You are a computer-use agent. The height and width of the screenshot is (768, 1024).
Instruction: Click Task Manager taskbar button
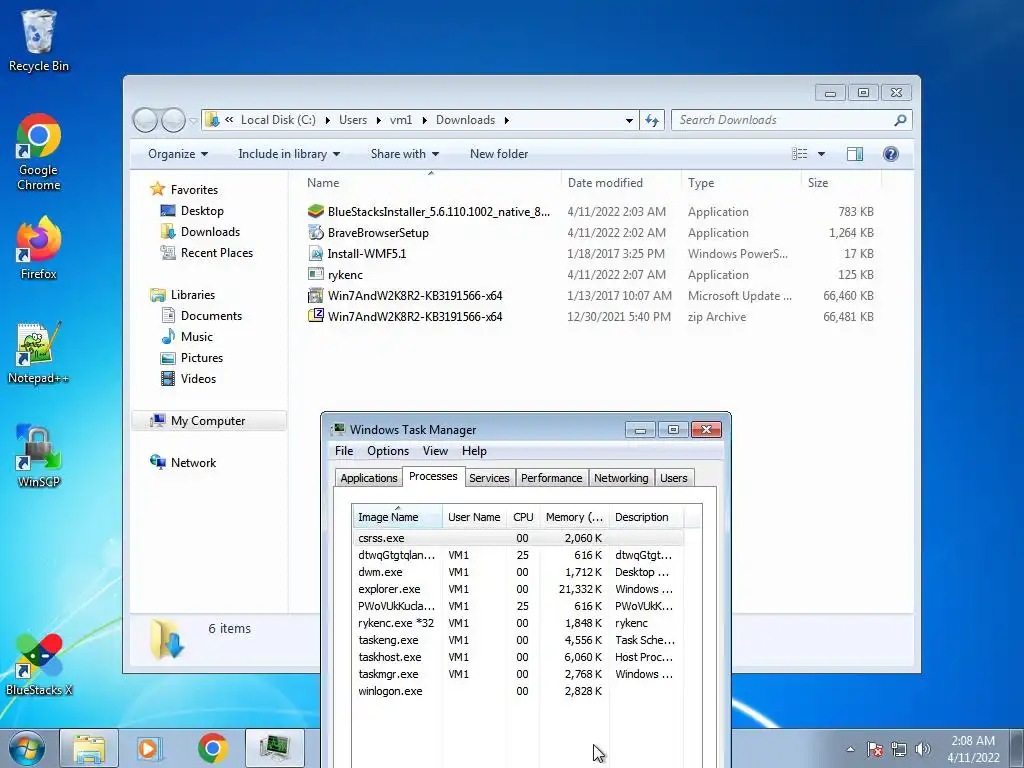pyautogui.click(x=274, y=748)
